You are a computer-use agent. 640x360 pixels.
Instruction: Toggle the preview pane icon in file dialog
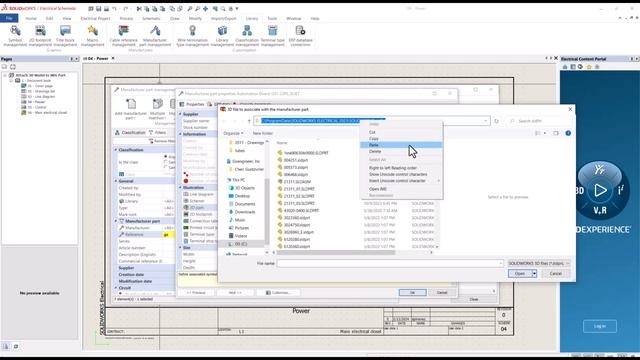(x=556, y=133)
